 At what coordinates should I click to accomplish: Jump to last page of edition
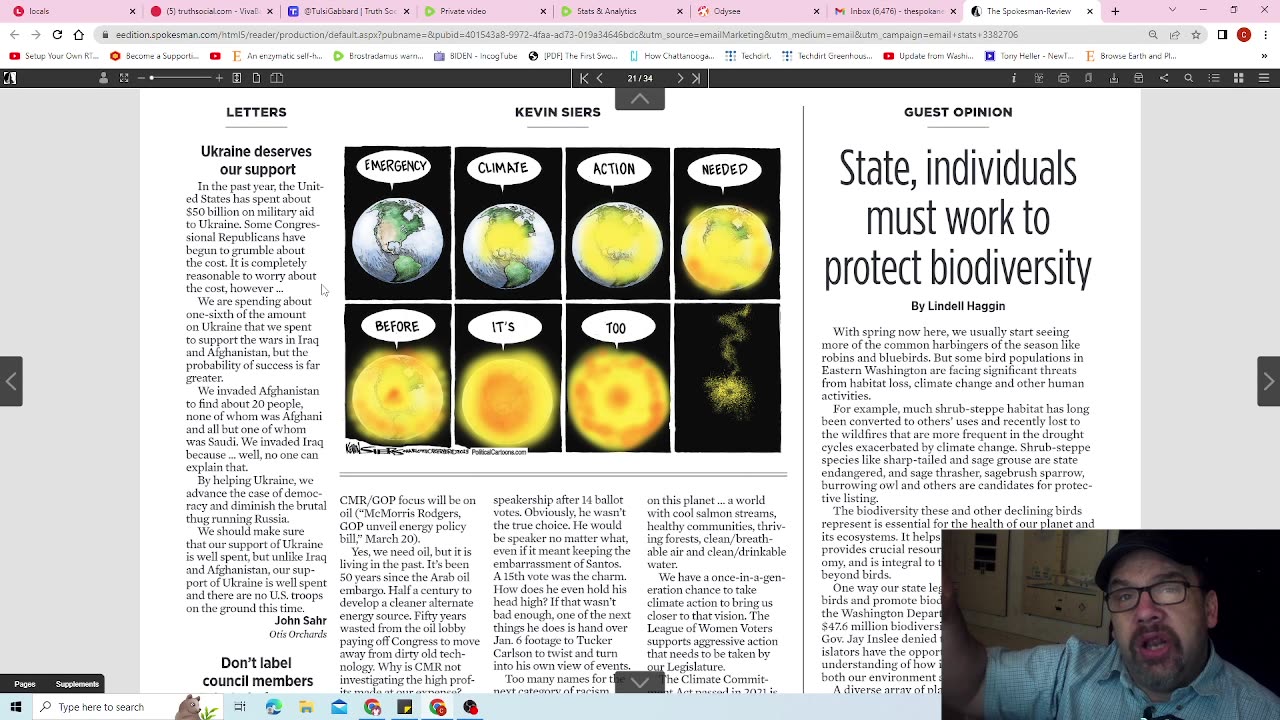(x=696, y=78)
